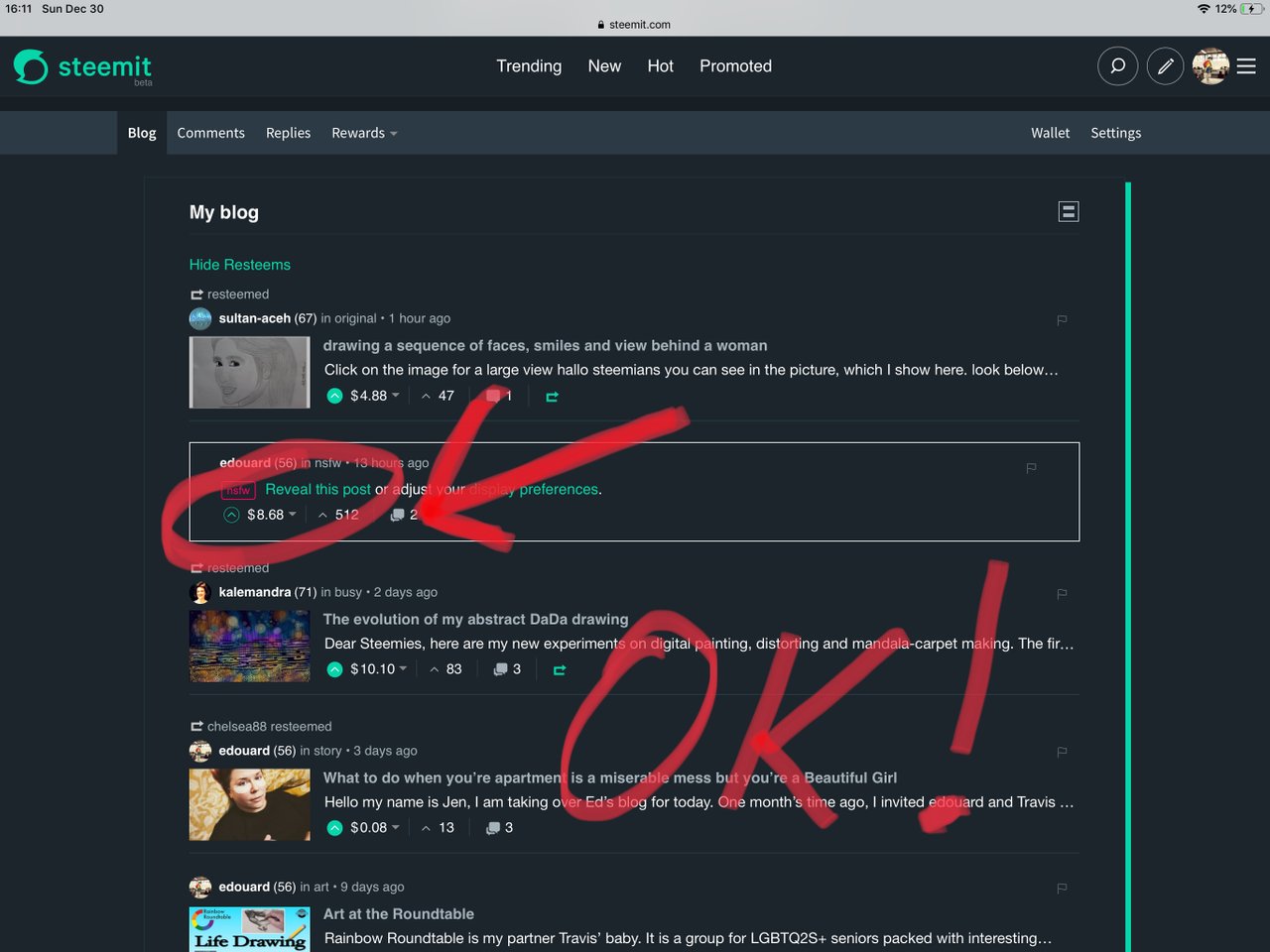Screen dimensions: 1270x952
Task: Click the pencil write-post icon
Action: [x=1165, y=66]
